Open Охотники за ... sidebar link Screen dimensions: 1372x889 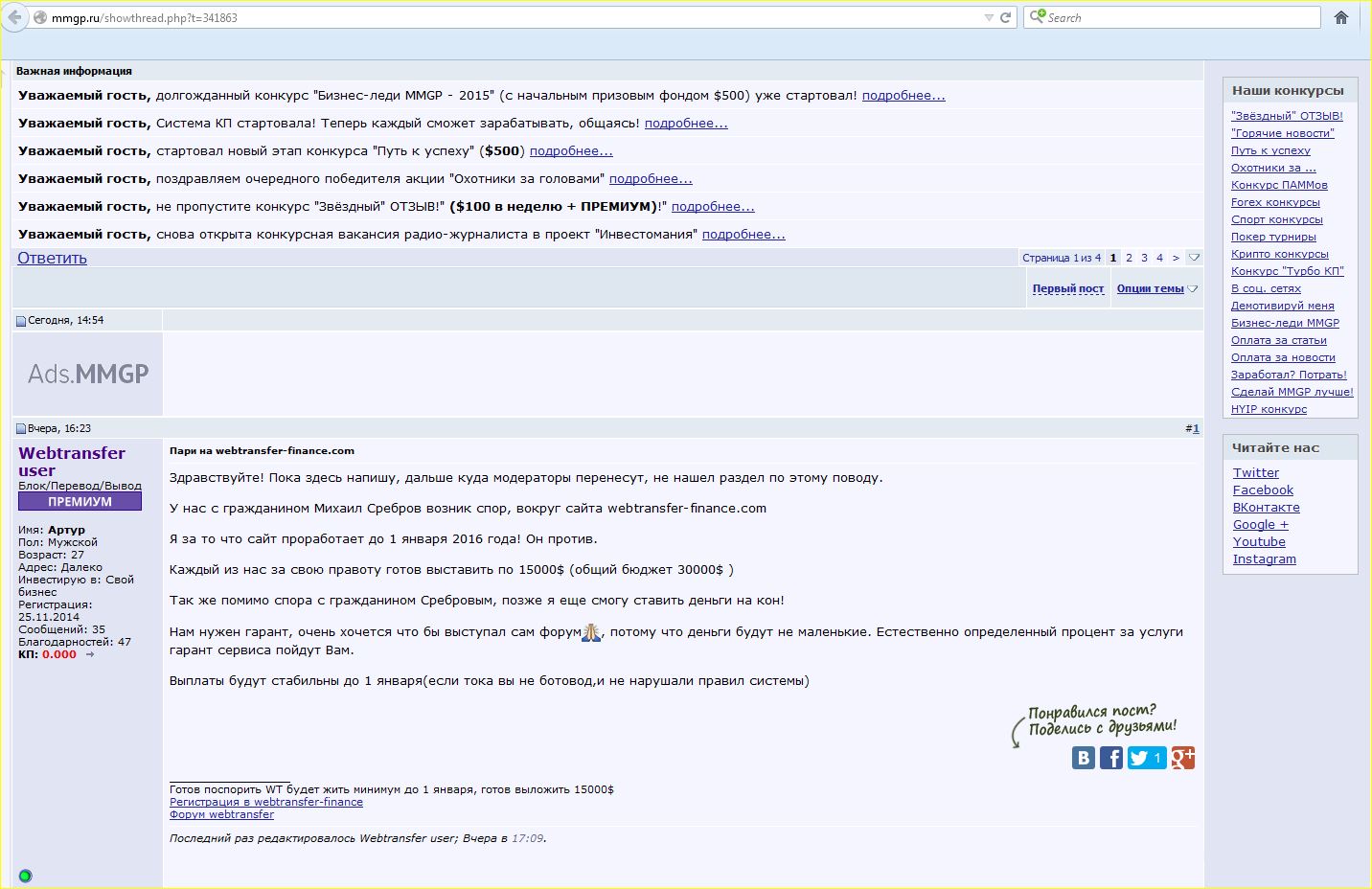click(1273, 168)
